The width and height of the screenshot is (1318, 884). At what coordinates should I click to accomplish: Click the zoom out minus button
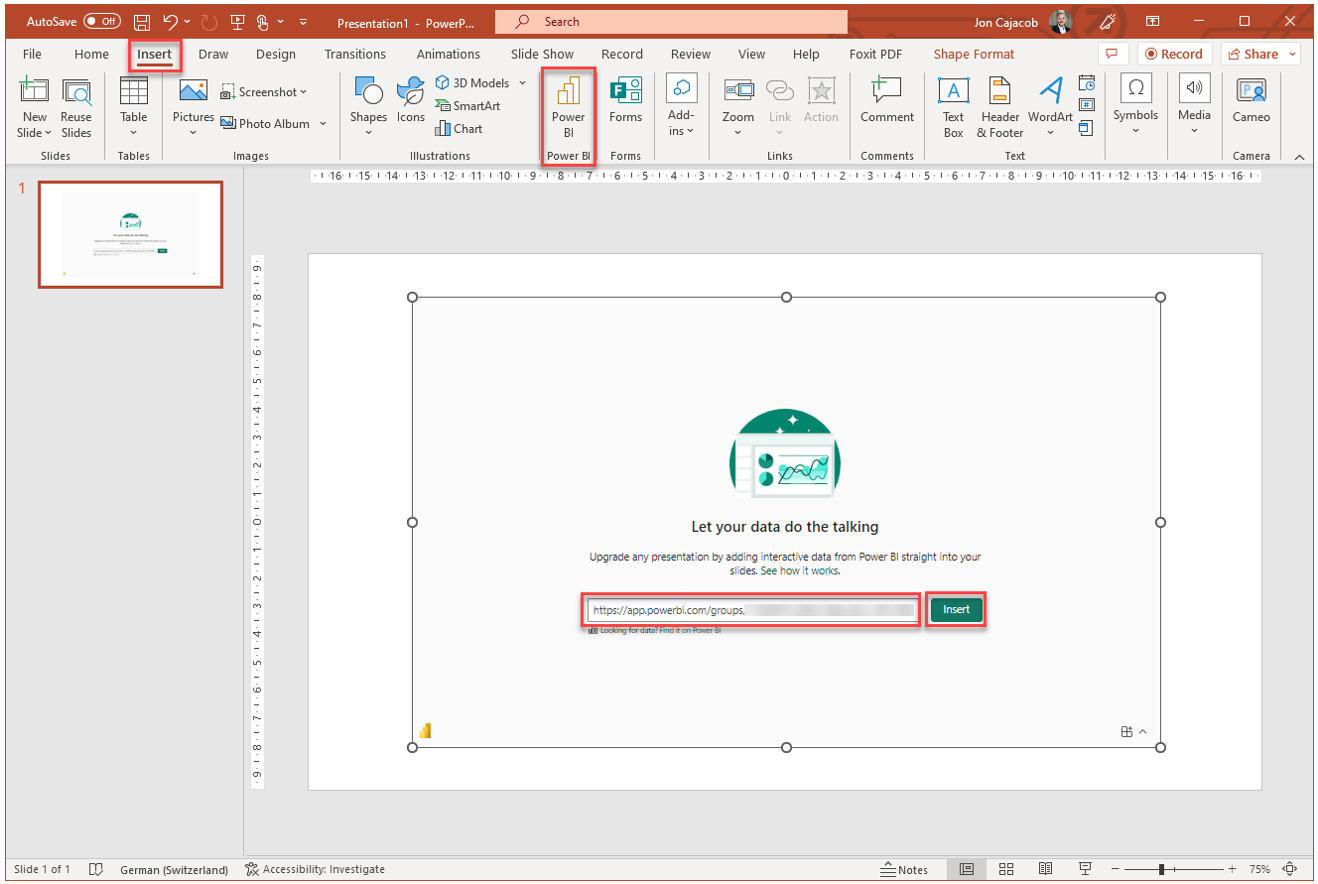click(1116, 869)
